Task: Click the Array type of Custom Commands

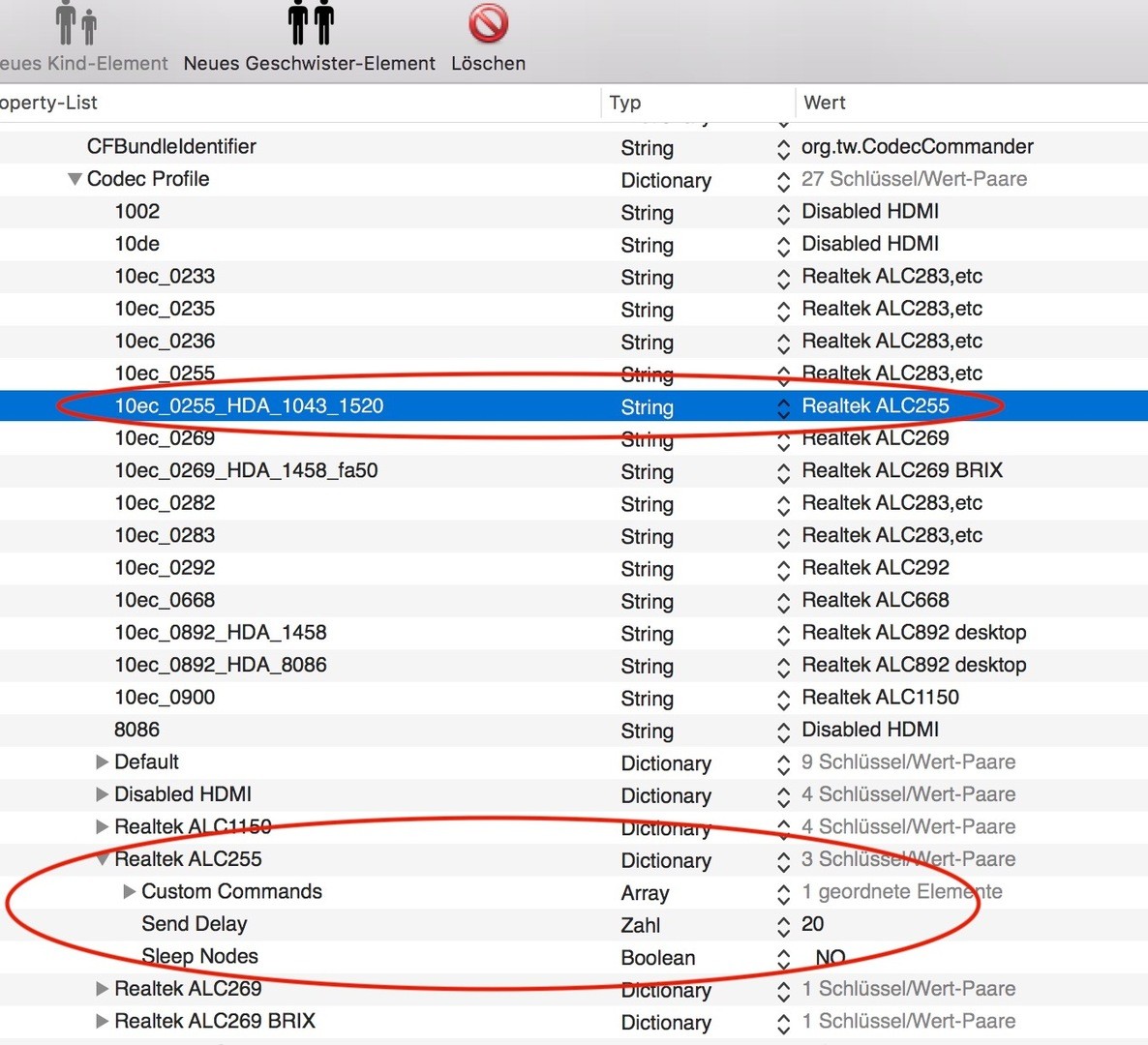Action: [645, 893]
